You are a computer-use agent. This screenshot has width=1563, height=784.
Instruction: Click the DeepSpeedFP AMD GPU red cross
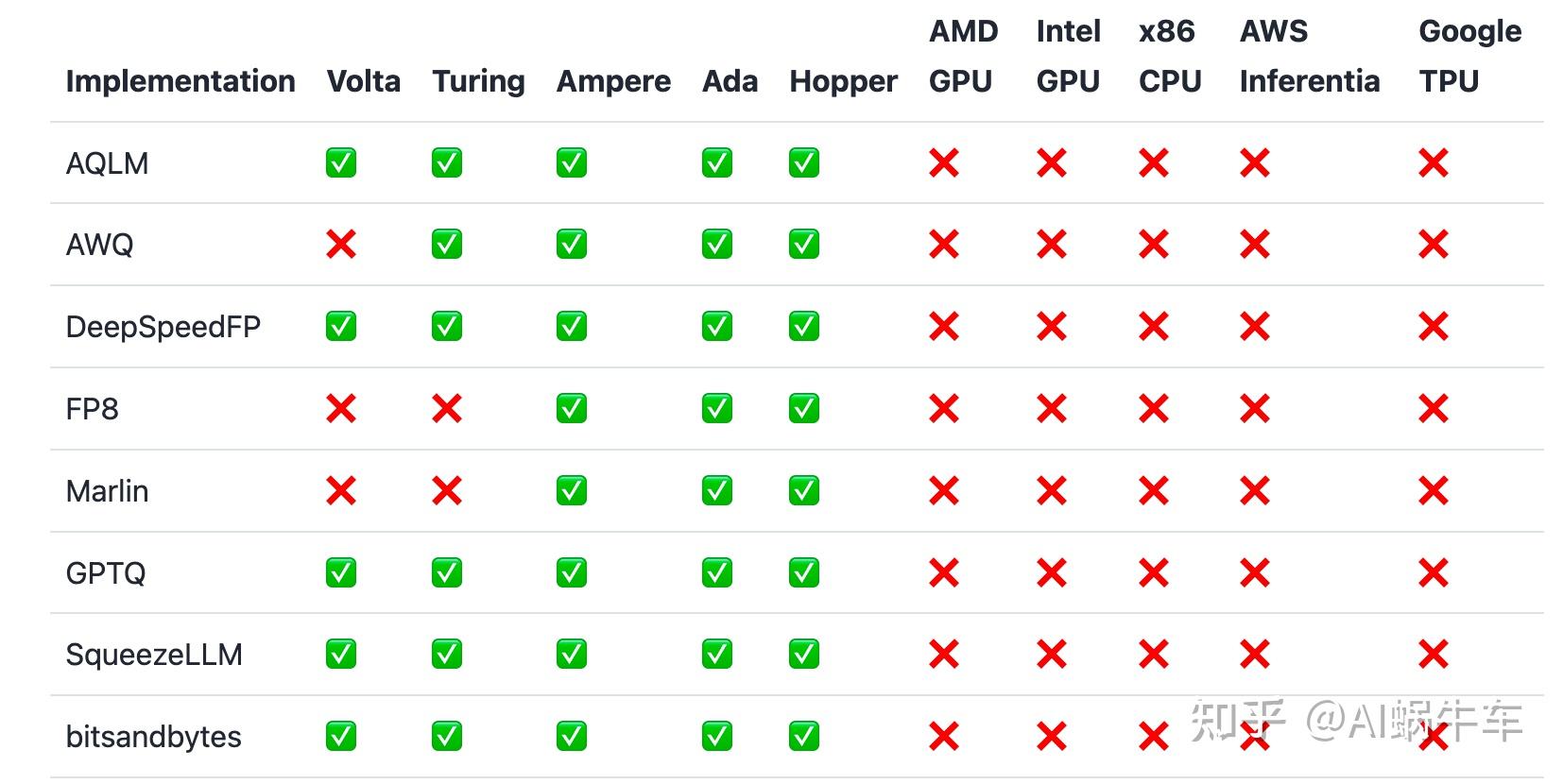coord(944,327)
